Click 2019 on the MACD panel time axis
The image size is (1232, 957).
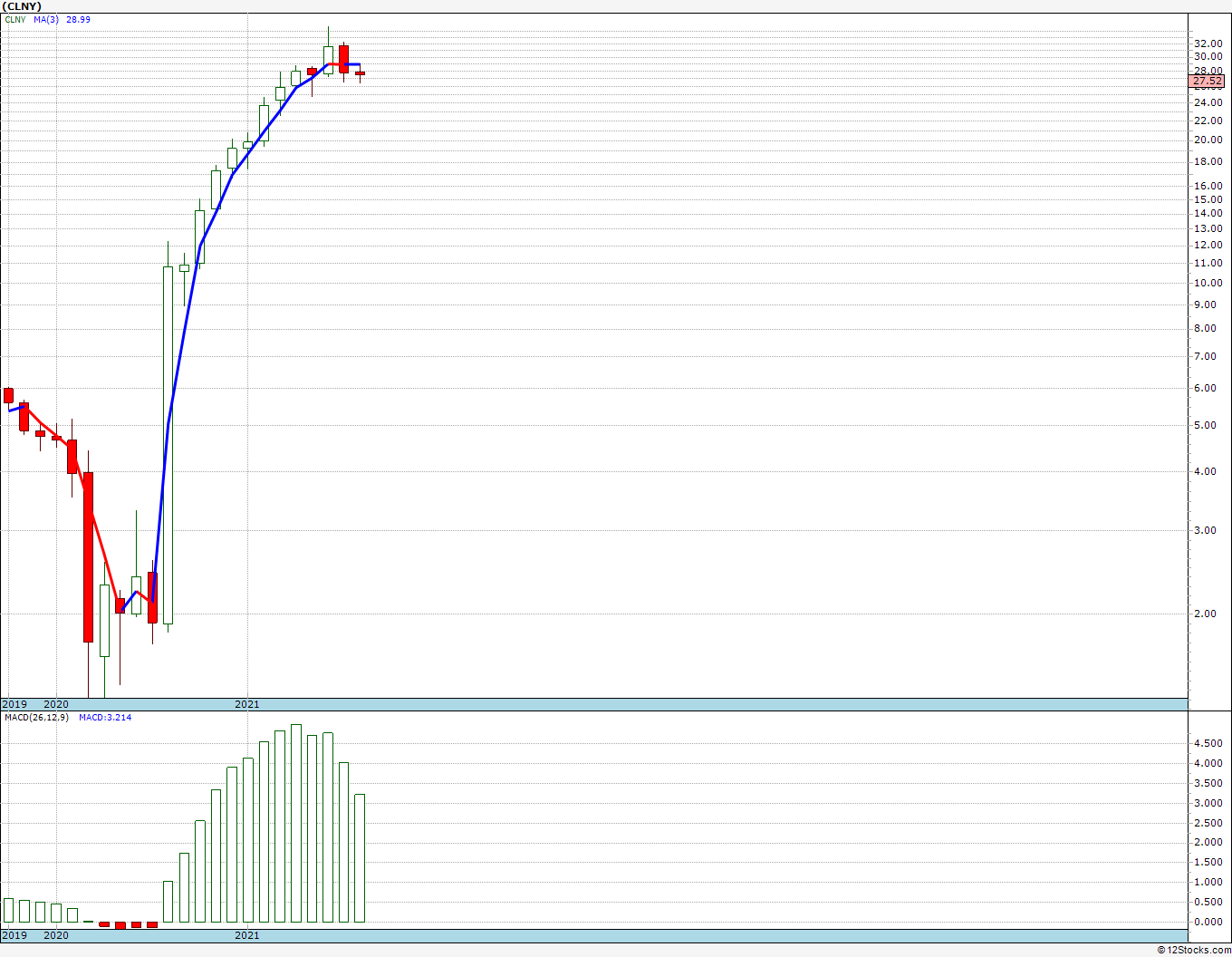click(x=14, y=935)
